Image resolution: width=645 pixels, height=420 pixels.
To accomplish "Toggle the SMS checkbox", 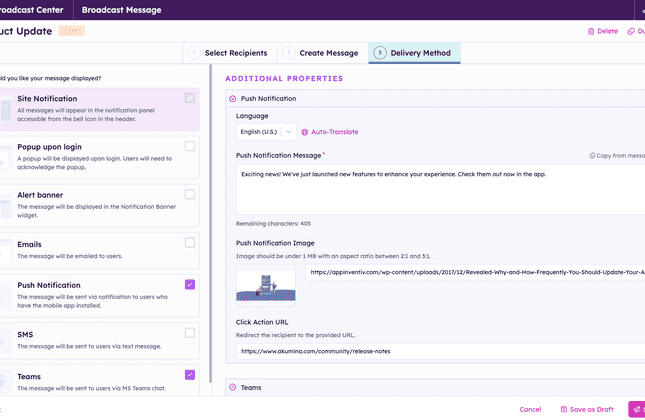I will coord(190,332).
